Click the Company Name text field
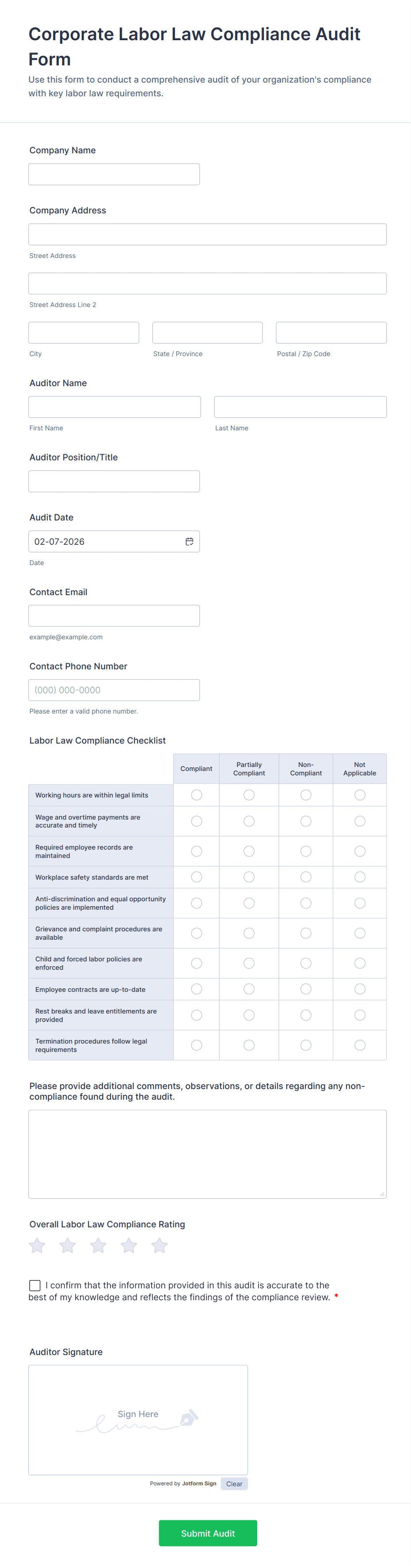The width and height of the screenshot is (411, 1568). click(x=114, y=174)
